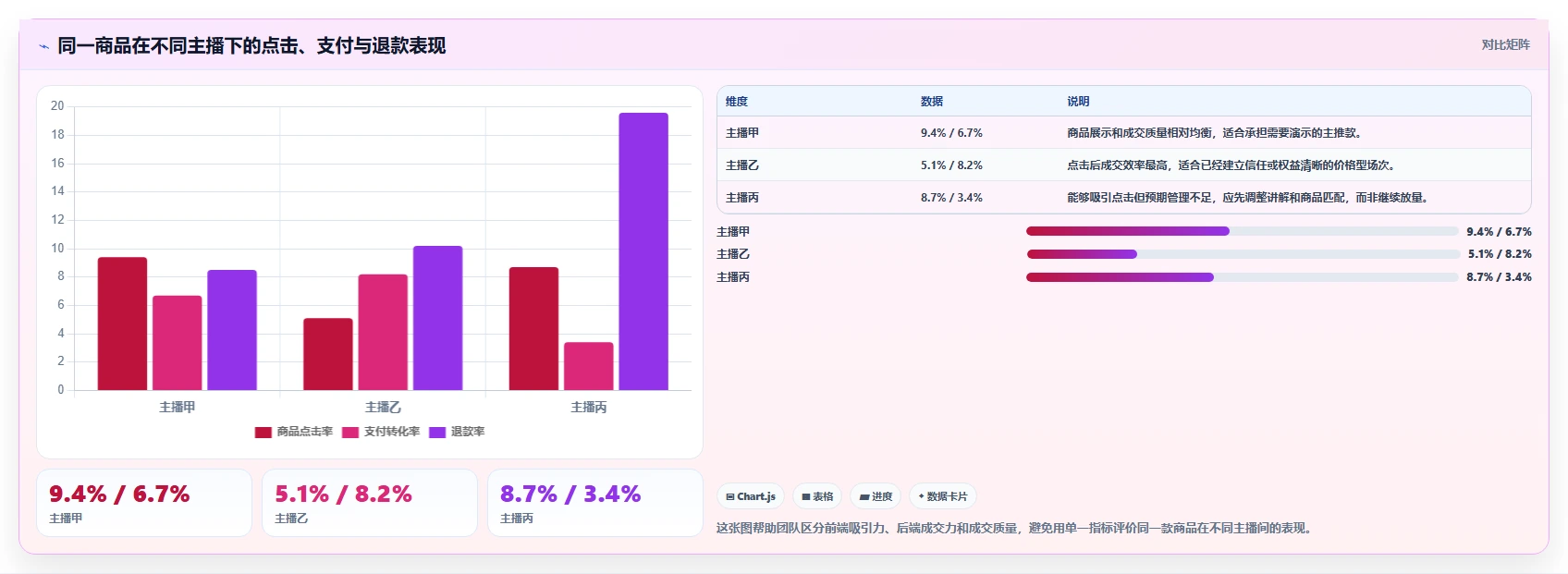
Task: Click 主播甲's 商品点击率 bar in the chart
Action: (122, 324)
